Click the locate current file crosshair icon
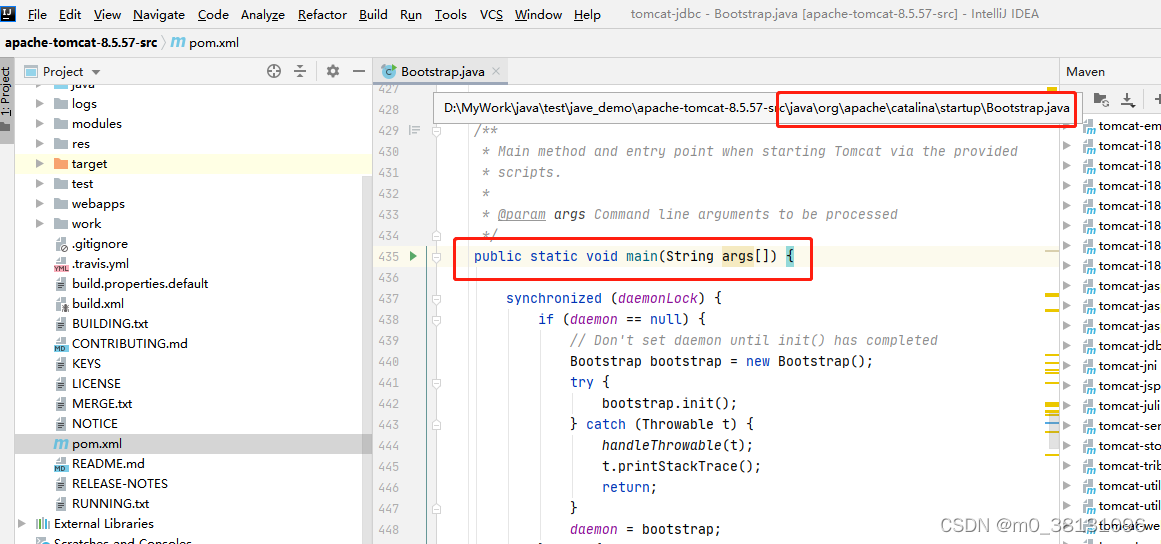This screenshot has height=544, width=1161. (x=274, y=71)
